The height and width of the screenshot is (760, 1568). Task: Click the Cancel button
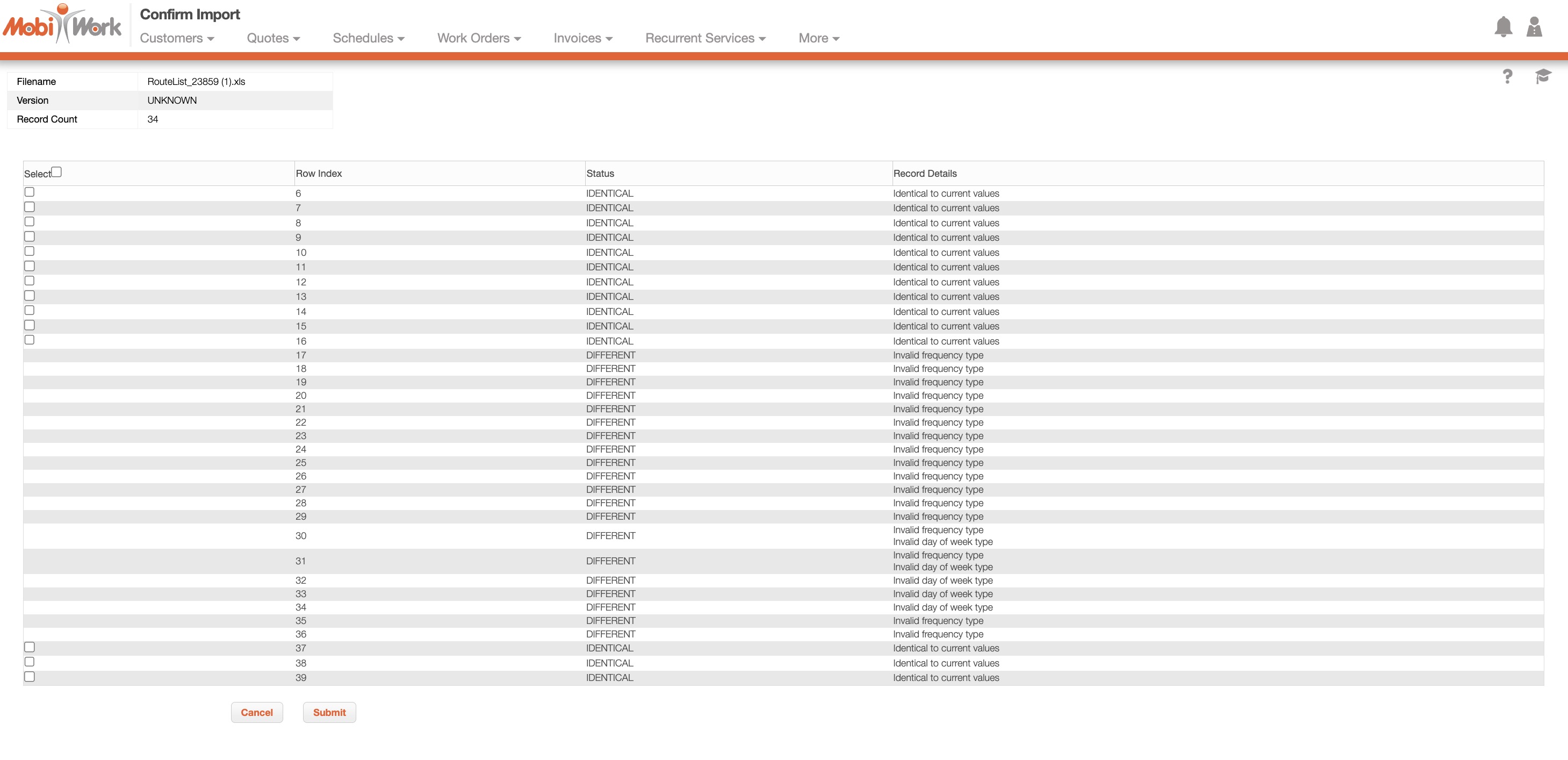pos(256,713)
